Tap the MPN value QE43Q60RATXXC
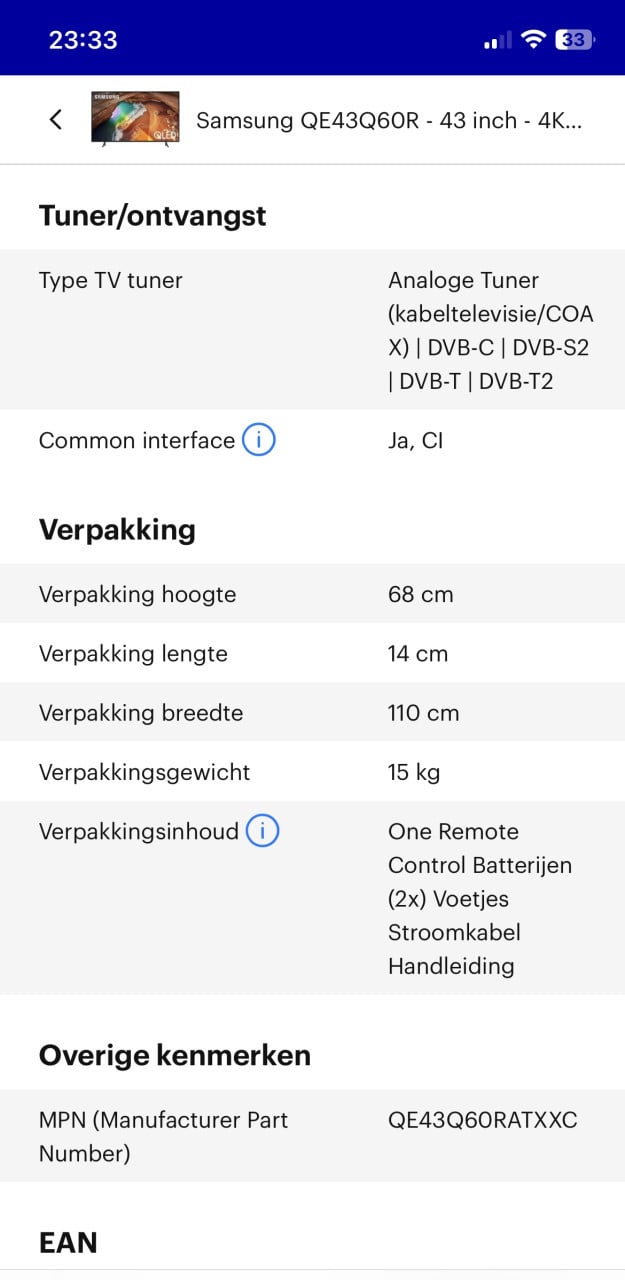The height and width of the screenshot is (1280, 625). tap(483, 1120)
